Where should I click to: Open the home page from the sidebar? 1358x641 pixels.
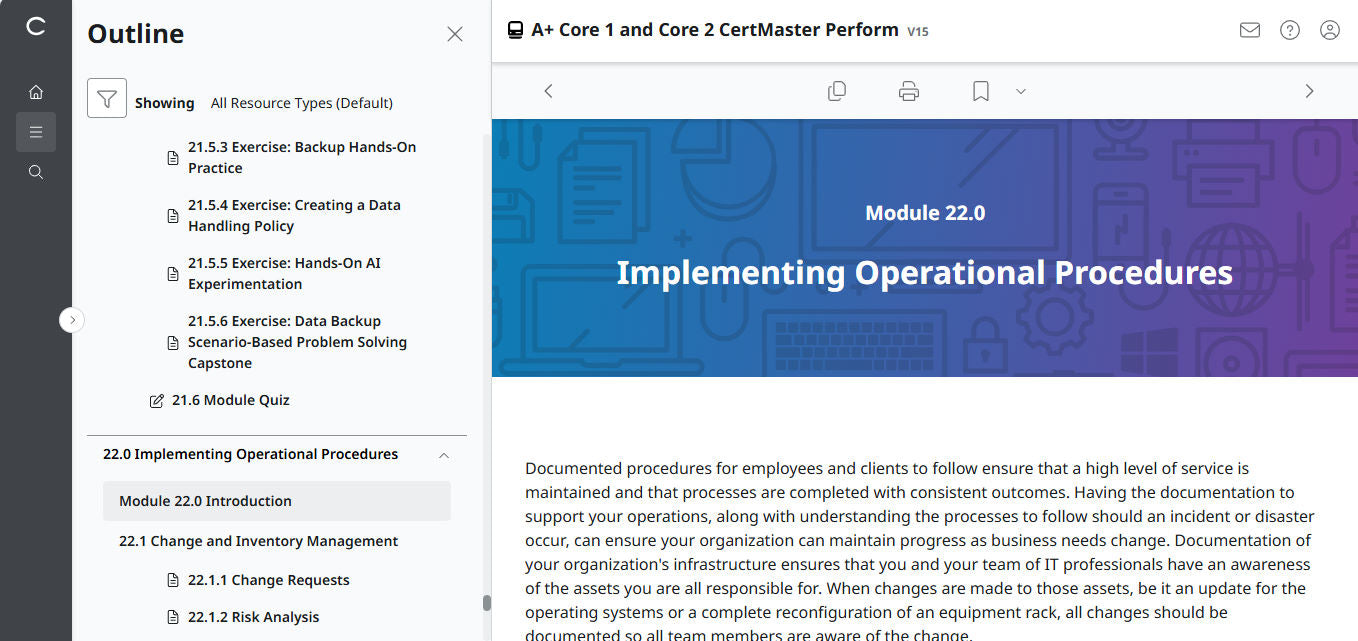click(36, 91)
